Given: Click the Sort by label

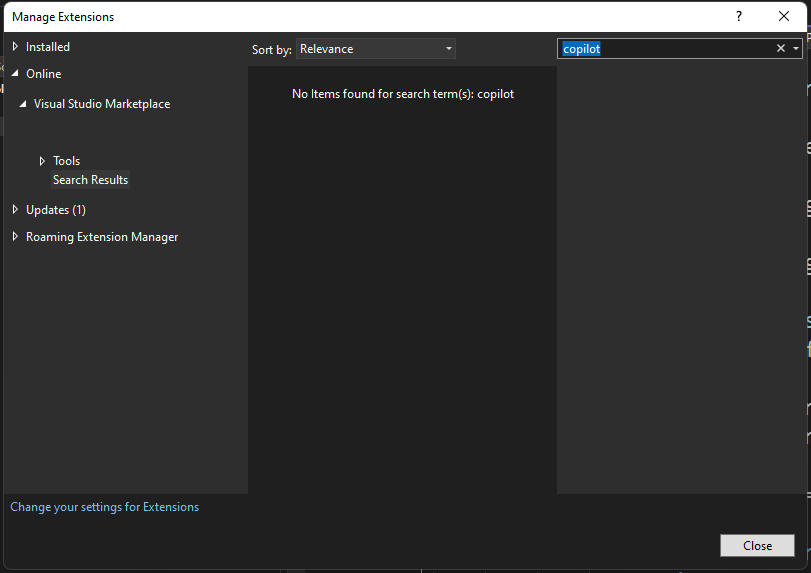Looking at the screenshot, I should coord(272,50).
